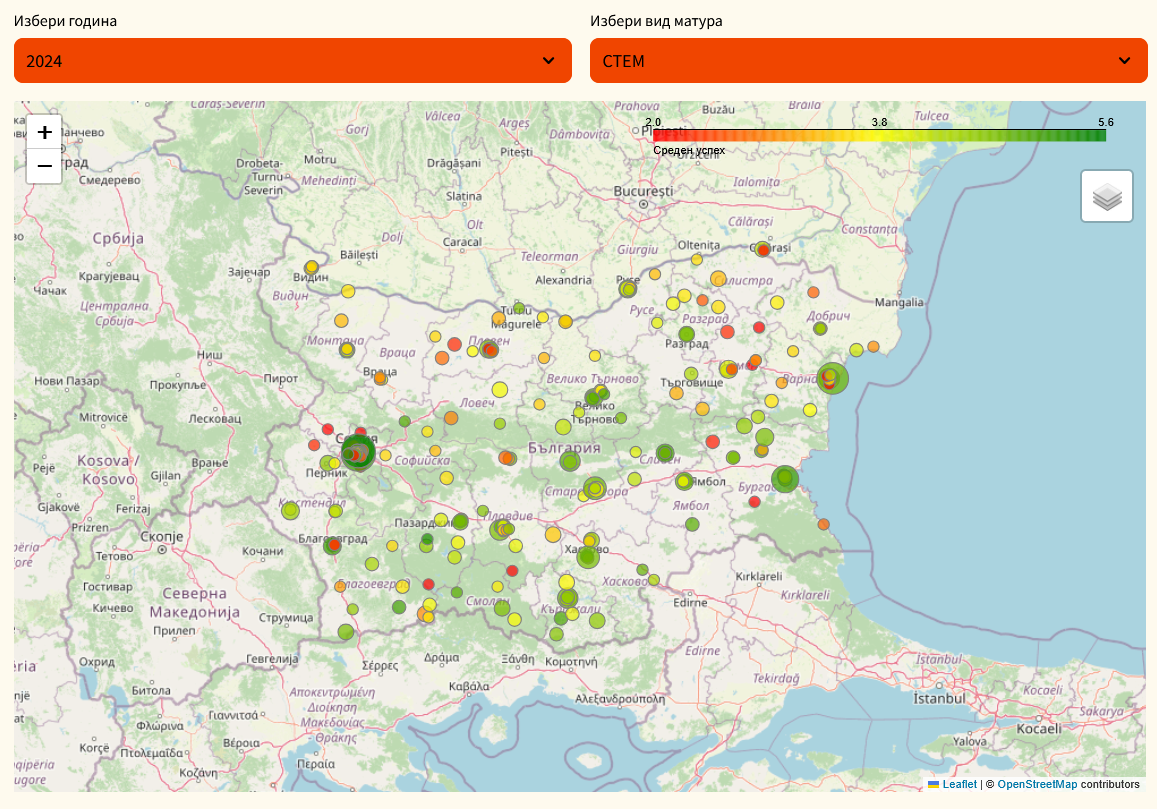The height and width of the screenshot is (809, 1157).
Task: Click the Tulcea label on the map
Action: tap(931, 116)
